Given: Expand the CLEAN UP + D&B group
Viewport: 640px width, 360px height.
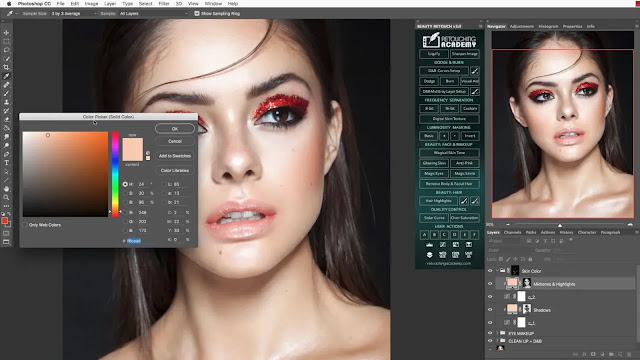Looking at the screenshot, I should (x=497, y=341).
